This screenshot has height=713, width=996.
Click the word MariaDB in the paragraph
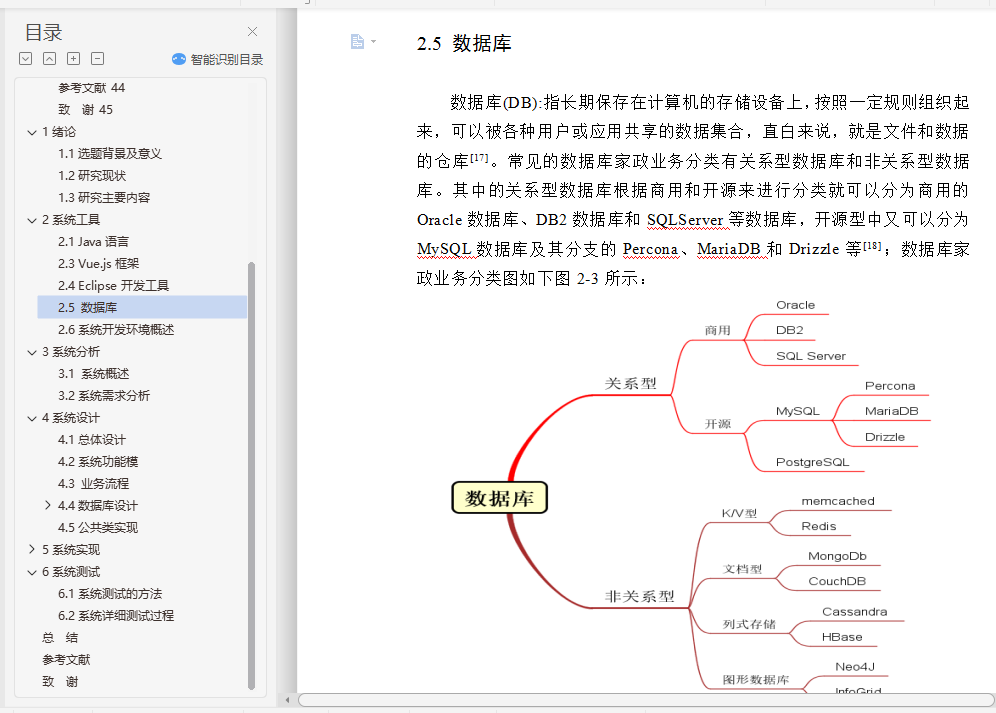(729, 249)
